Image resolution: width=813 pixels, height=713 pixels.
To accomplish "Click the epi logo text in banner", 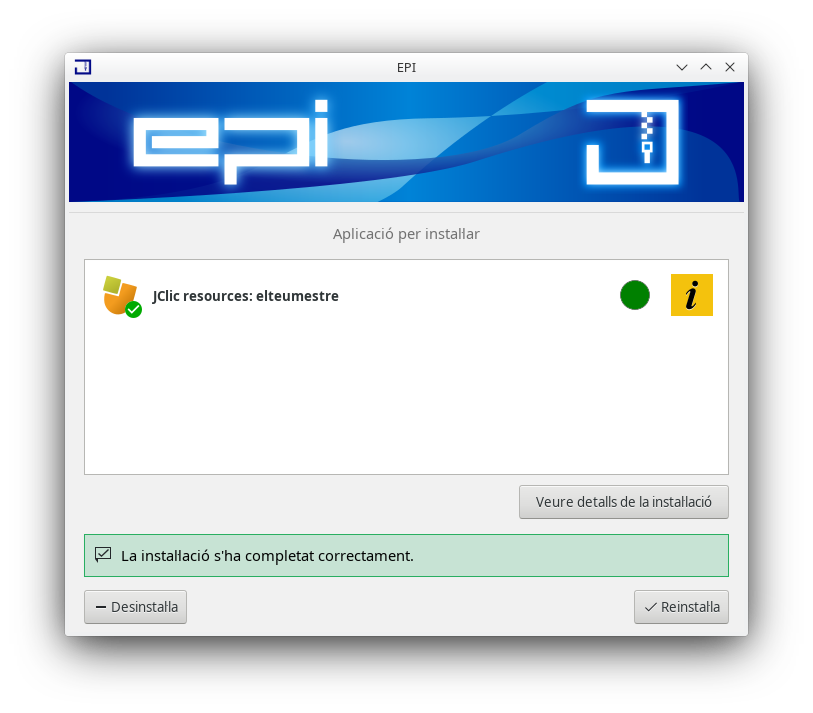I will tap(231, 142).
